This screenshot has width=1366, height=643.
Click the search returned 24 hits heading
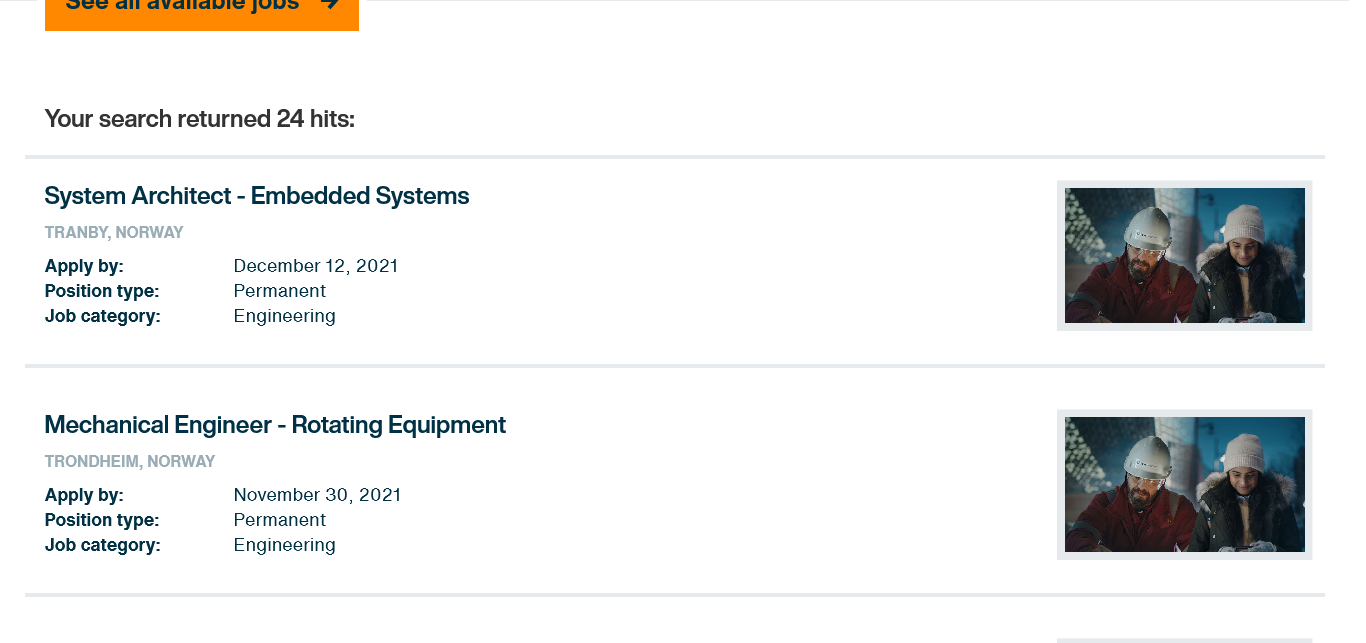200,120
